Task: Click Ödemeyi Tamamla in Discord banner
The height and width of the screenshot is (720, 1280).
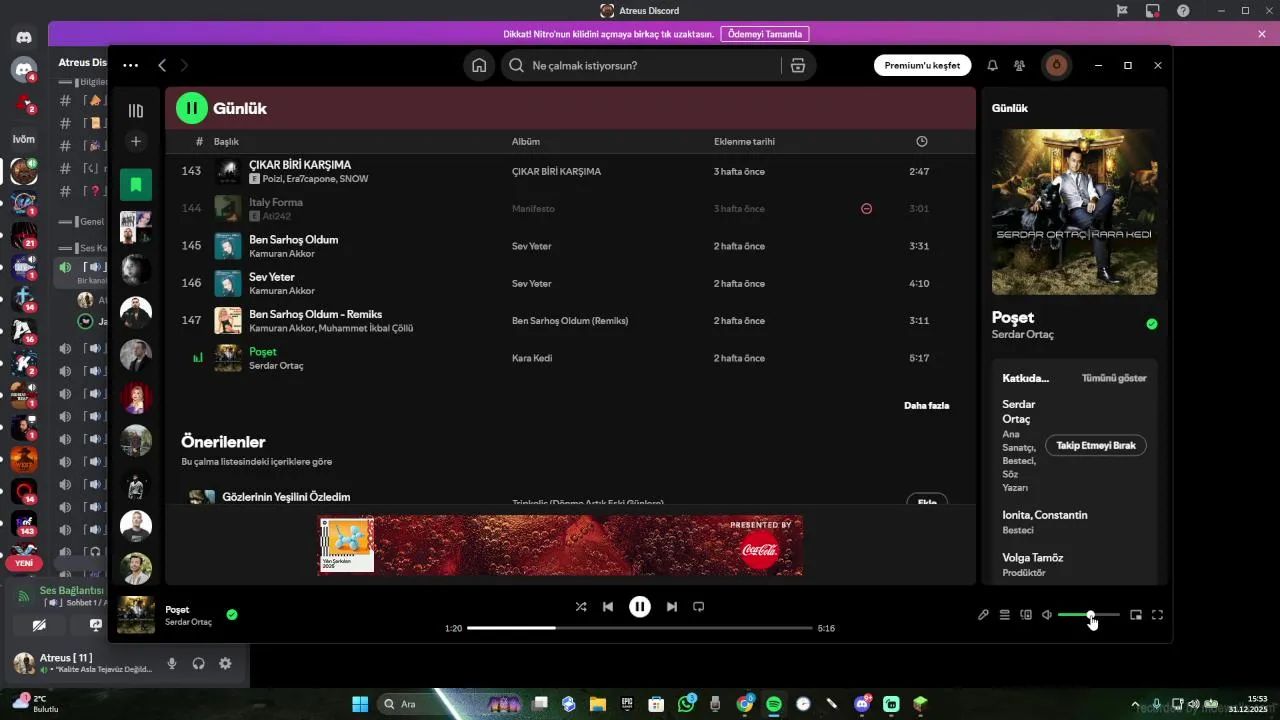Action: click(765, 34)
